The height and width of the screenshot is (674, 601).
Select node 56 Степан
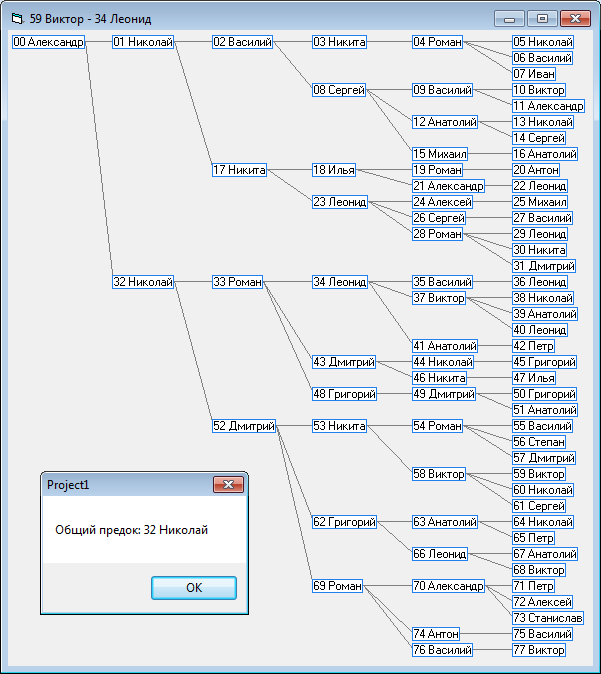[x=539, y=442]
